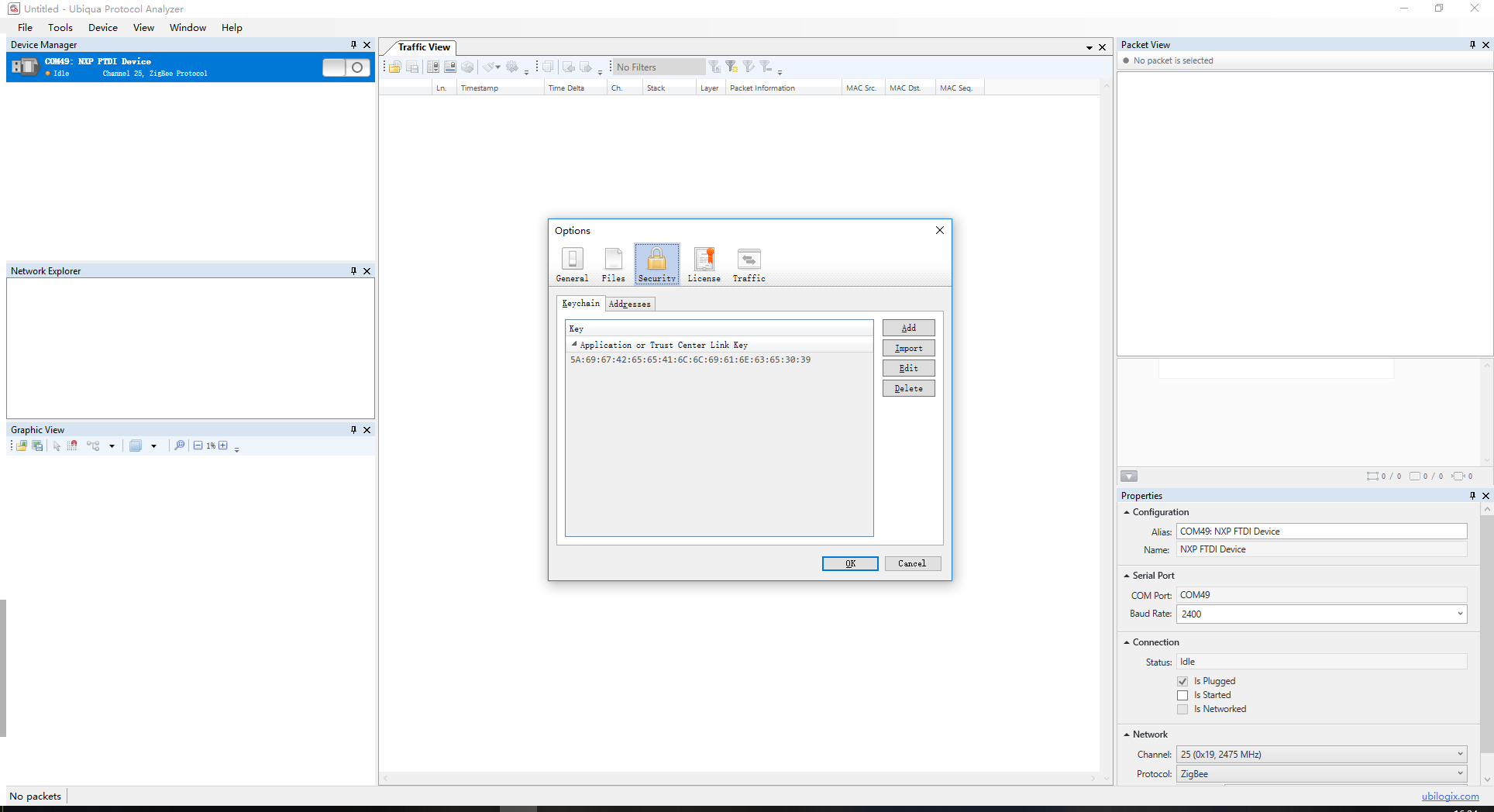The height and width of the screenshot is (812, 1494).
Task: Open the Security options category
Action: [x=656, y=264]
